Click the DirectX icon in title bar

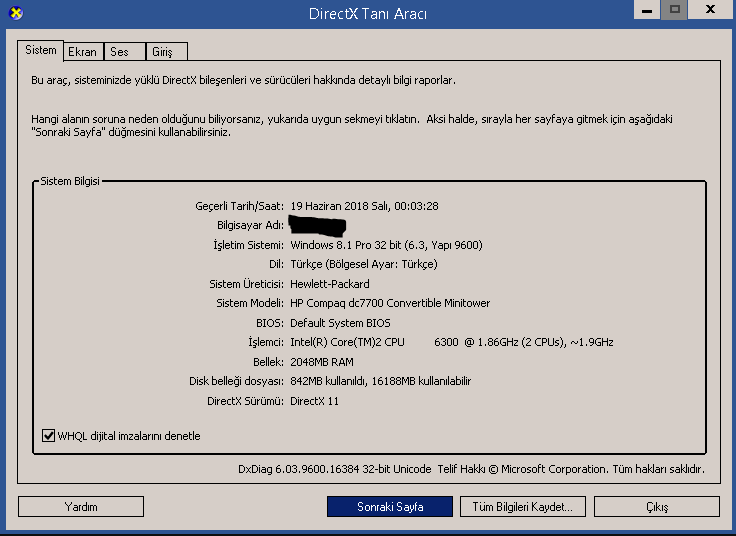(16, 13)
